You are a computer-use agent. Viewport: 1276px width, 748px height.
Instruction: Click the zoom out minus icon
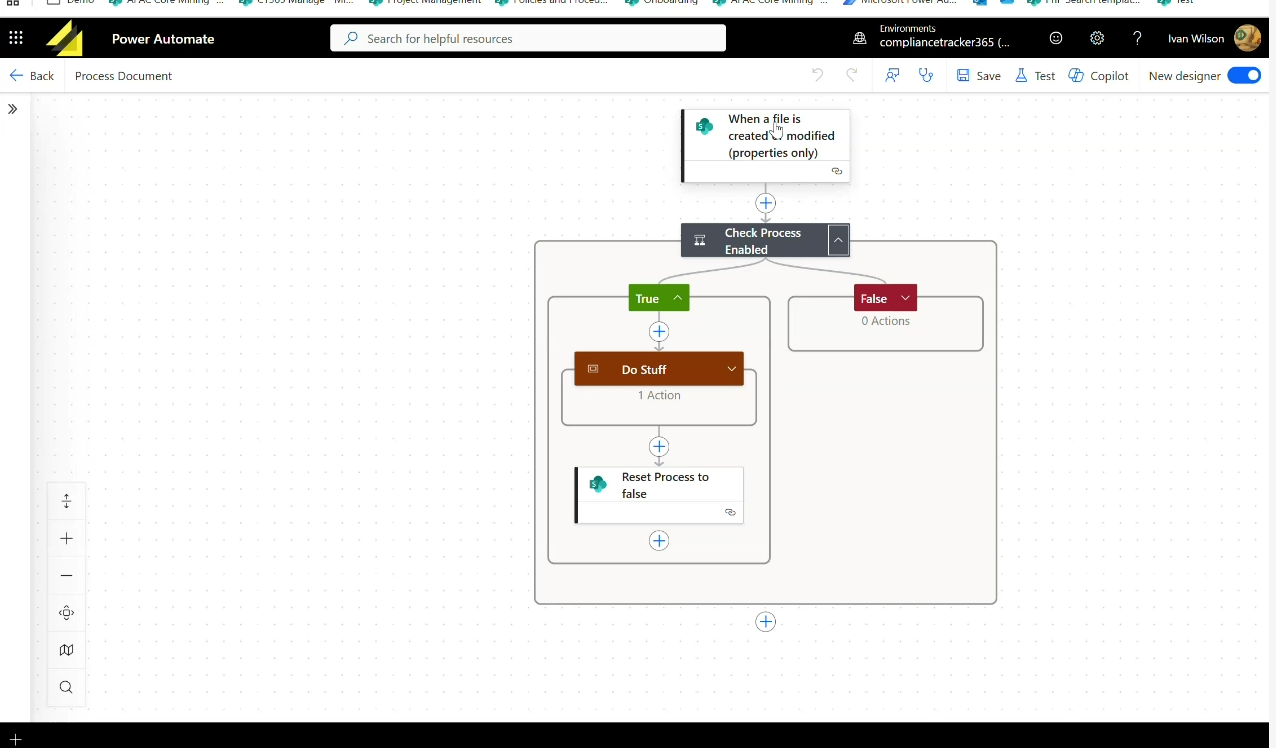coord(67,576)
